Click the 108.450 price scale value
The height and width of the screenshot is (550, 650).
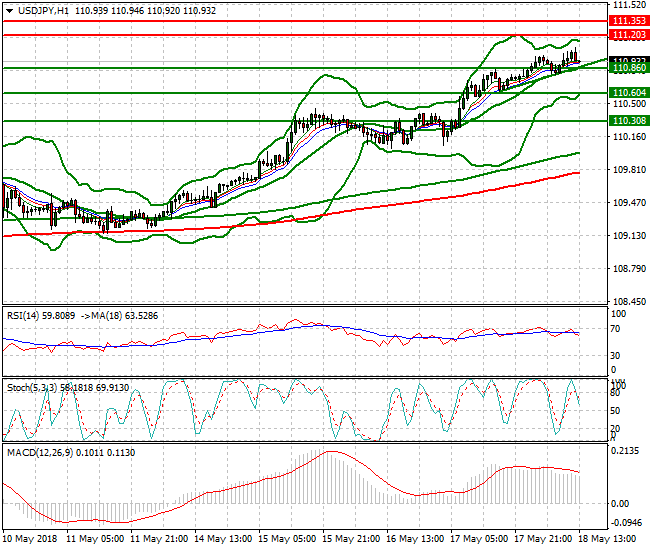click(629, 302)
